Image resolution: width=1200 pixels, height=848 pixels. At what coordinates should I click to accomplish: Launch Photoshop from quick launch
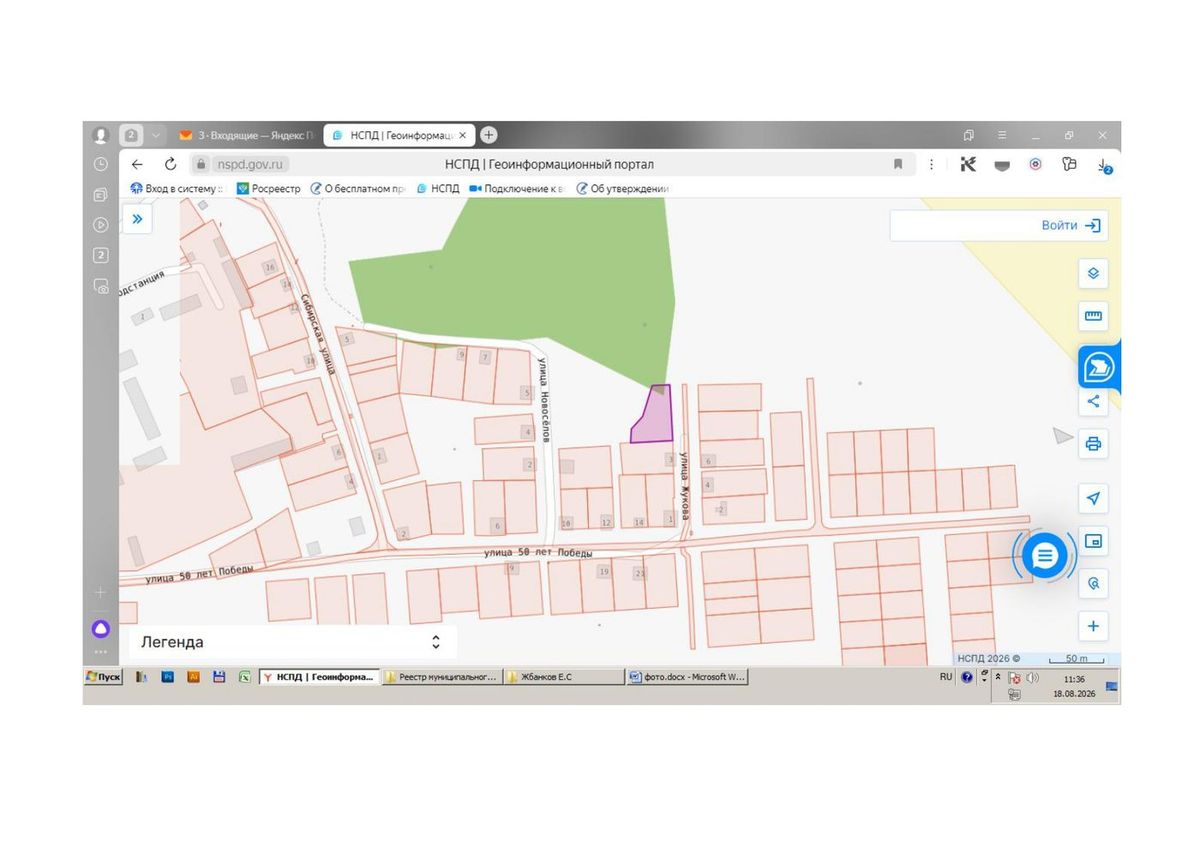[x=168, y=677]
